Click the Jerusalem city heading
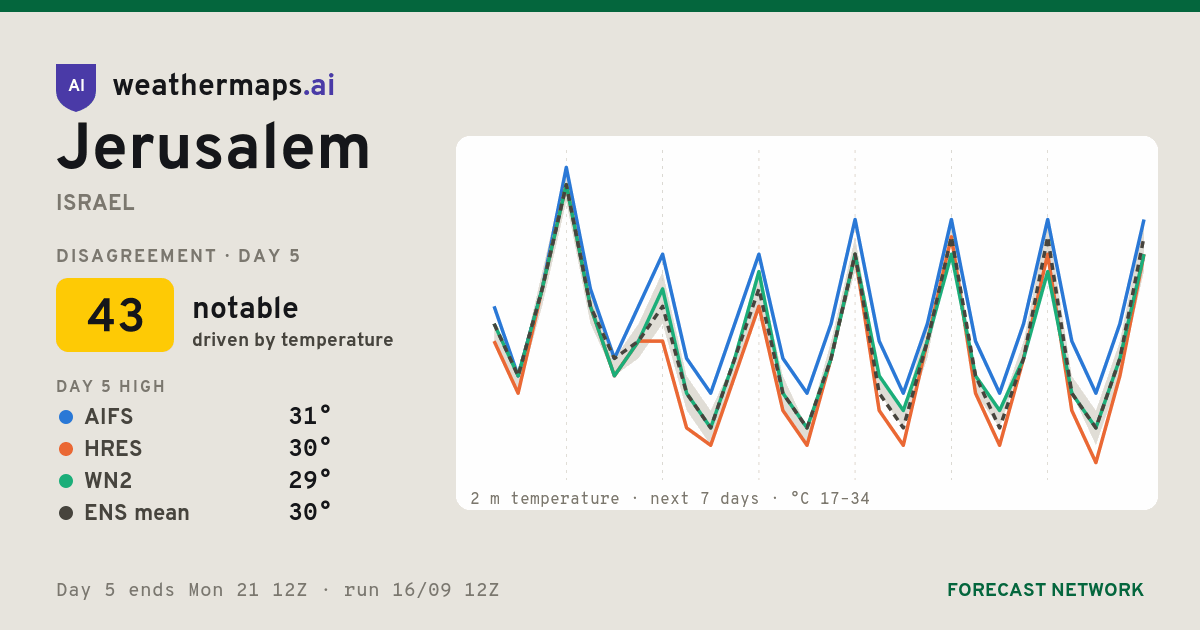 [213, 149]
